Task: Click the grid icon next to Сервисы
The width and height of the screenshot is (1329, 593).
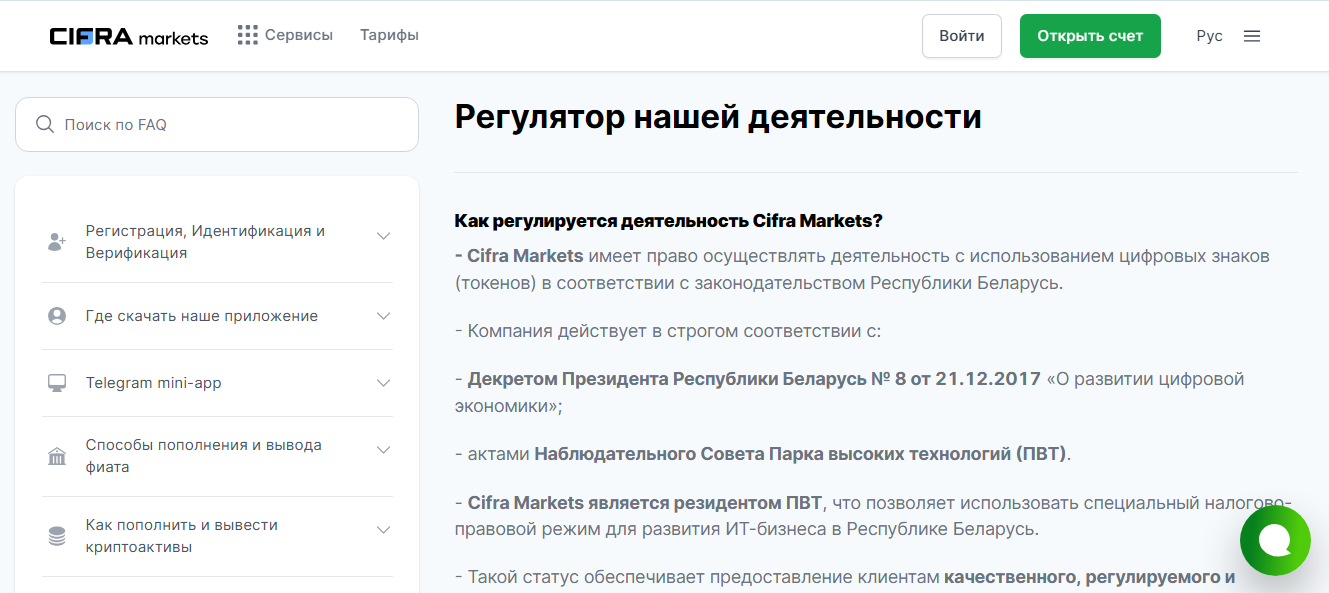Action: click(x=246, y=34)
